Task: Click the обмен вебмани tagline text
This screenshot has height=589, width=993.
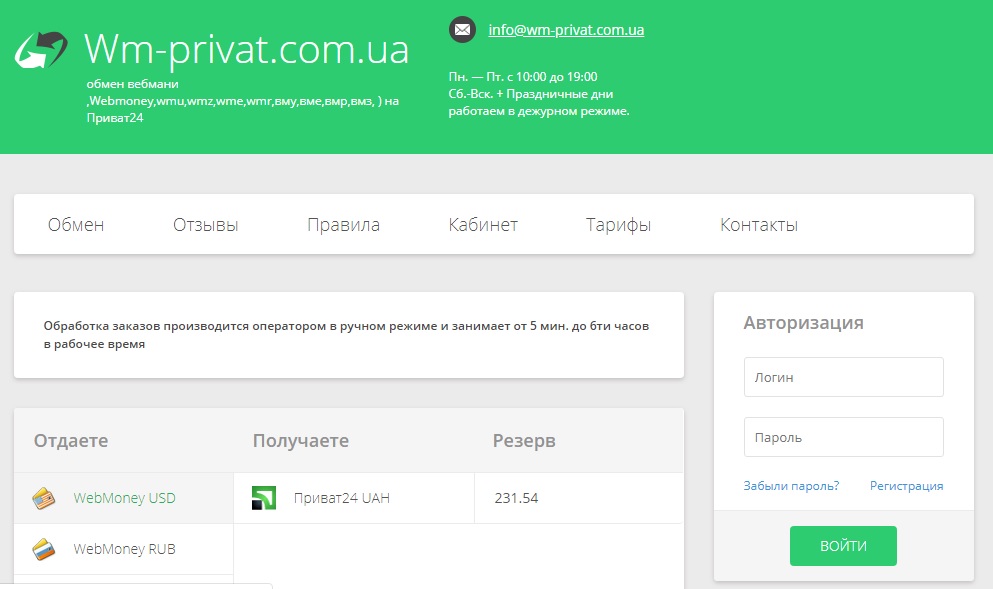Action: pyautogui.click(x=243, y=101)
